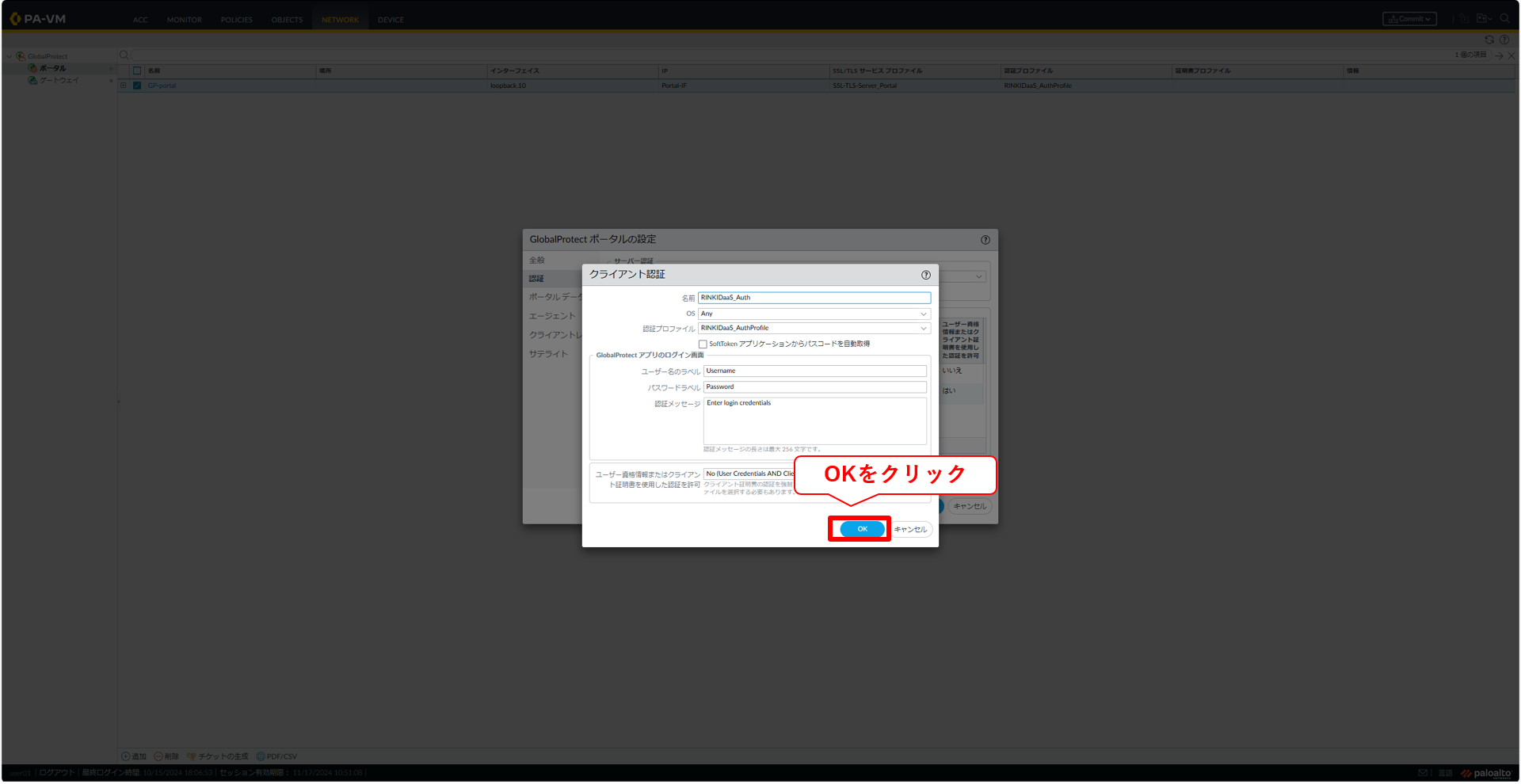Open the No (User Credentials AND Client...) dropdown
This screenshot has height=784, width=1521.
[749, 474]
